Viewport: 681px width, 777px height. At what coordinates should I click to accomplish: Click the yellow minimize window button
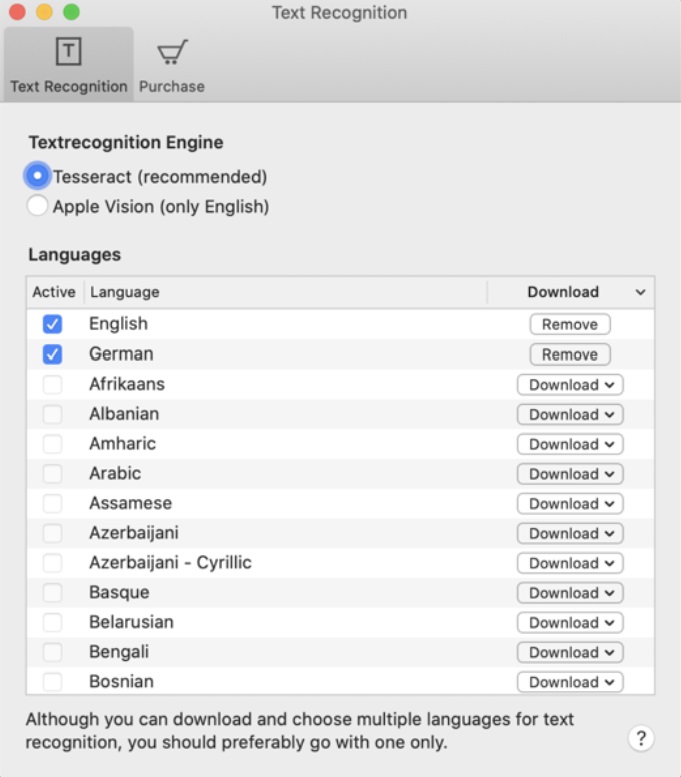tap(45, 12)
